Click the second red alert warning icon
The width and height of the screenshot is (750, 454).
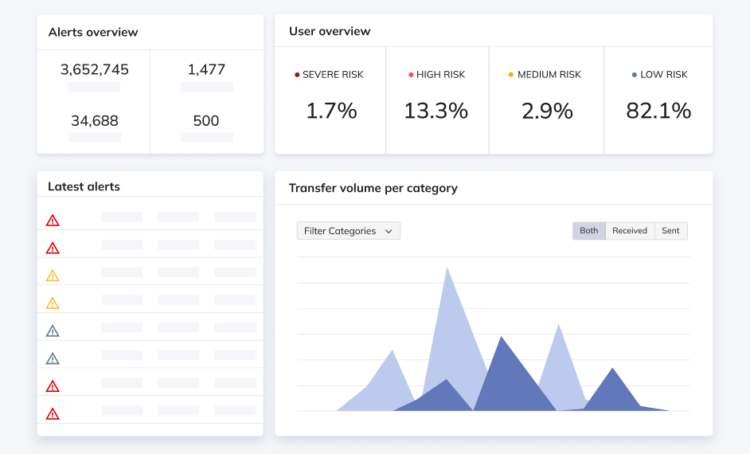53,248
